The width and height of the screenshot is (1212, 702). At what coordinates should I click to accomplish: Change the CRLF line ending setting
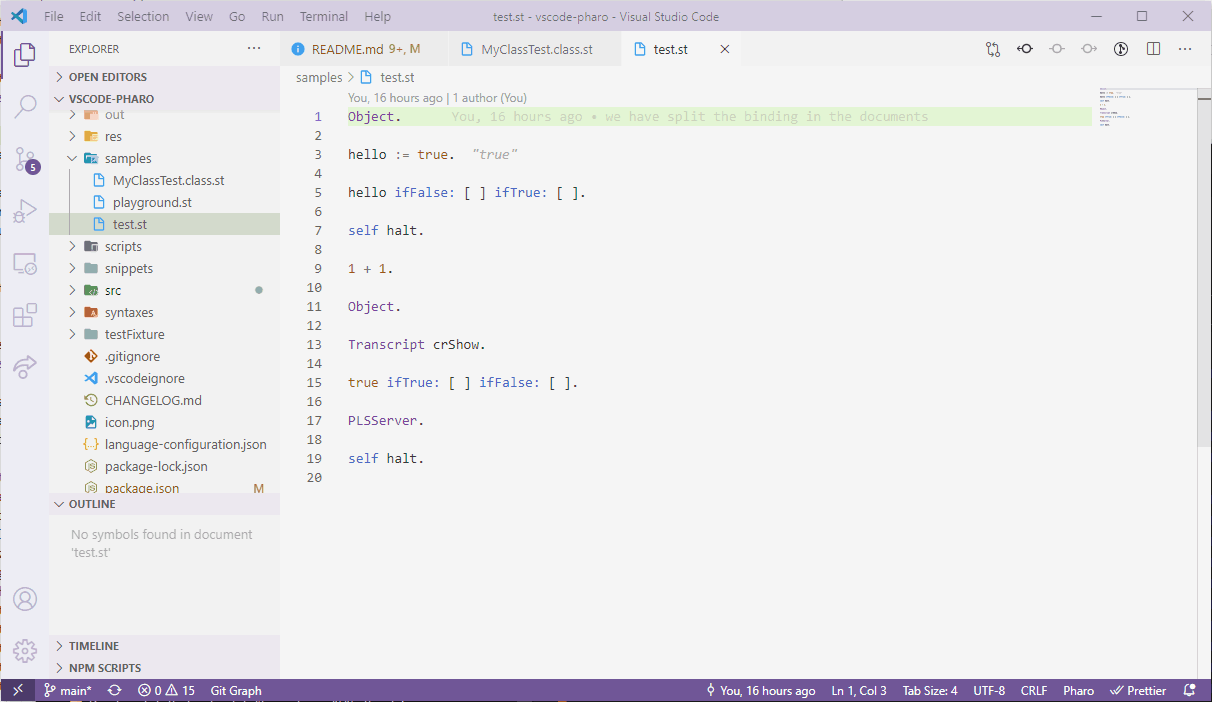point(1034,690)
